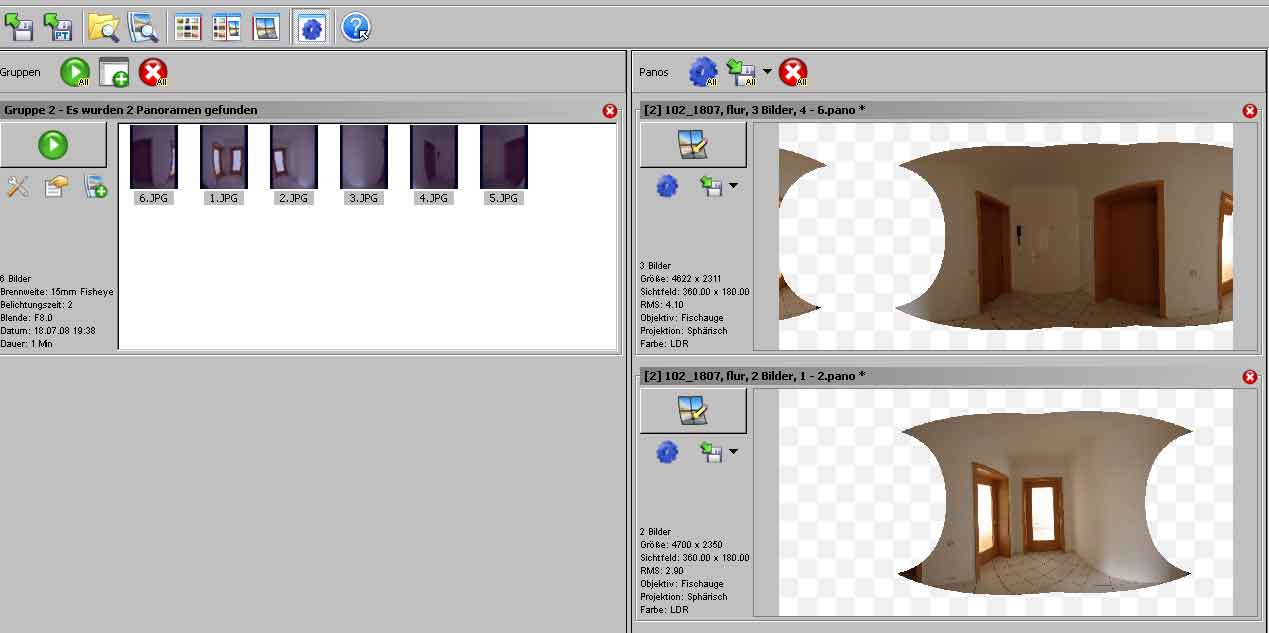
Task: Click the render gear icon for 1 - 2.pano
Action: (667, 452)
